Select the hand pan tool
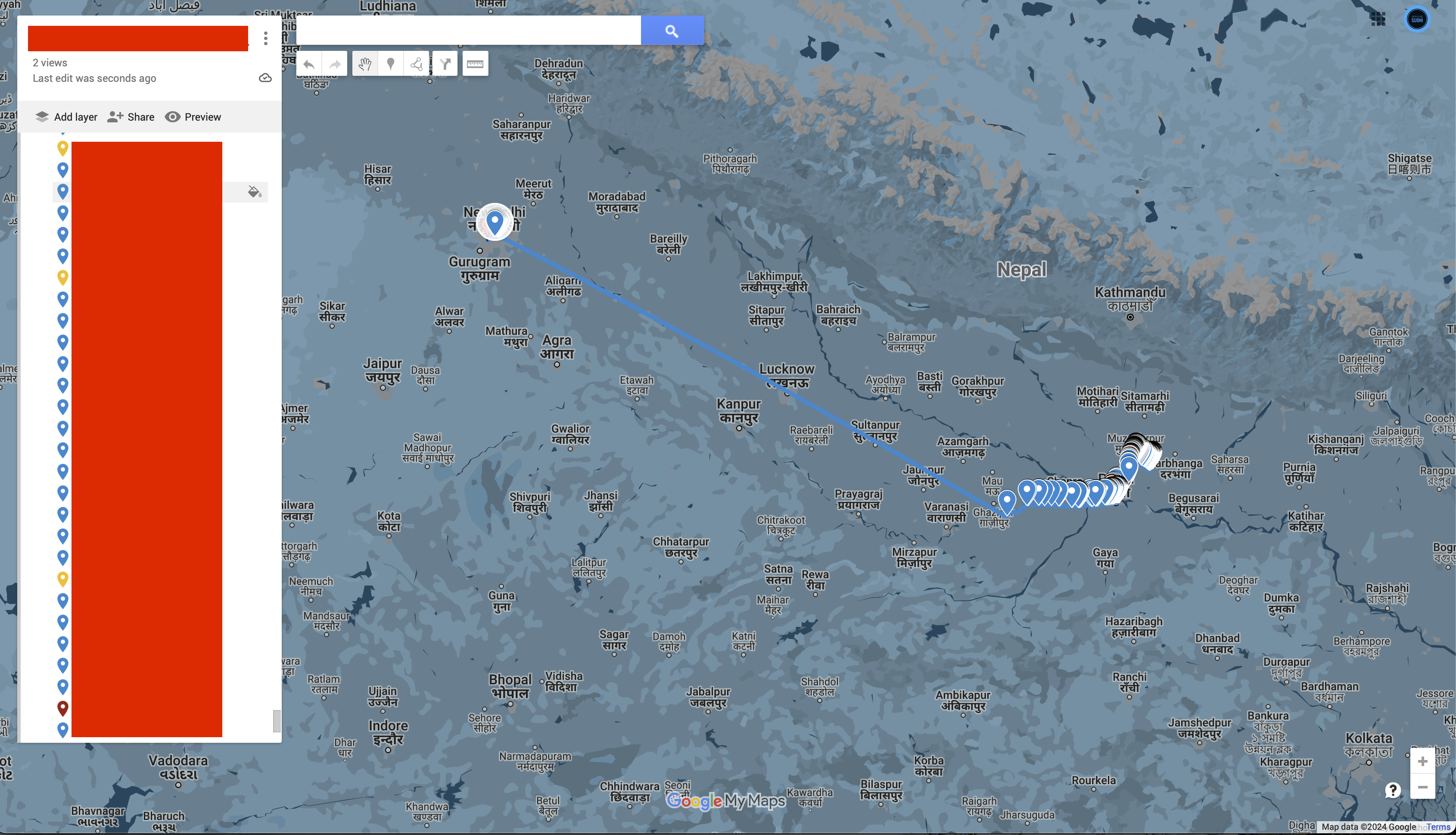Screen dimensions: 1456x835 pyautogui.click(x=364, y=64)
